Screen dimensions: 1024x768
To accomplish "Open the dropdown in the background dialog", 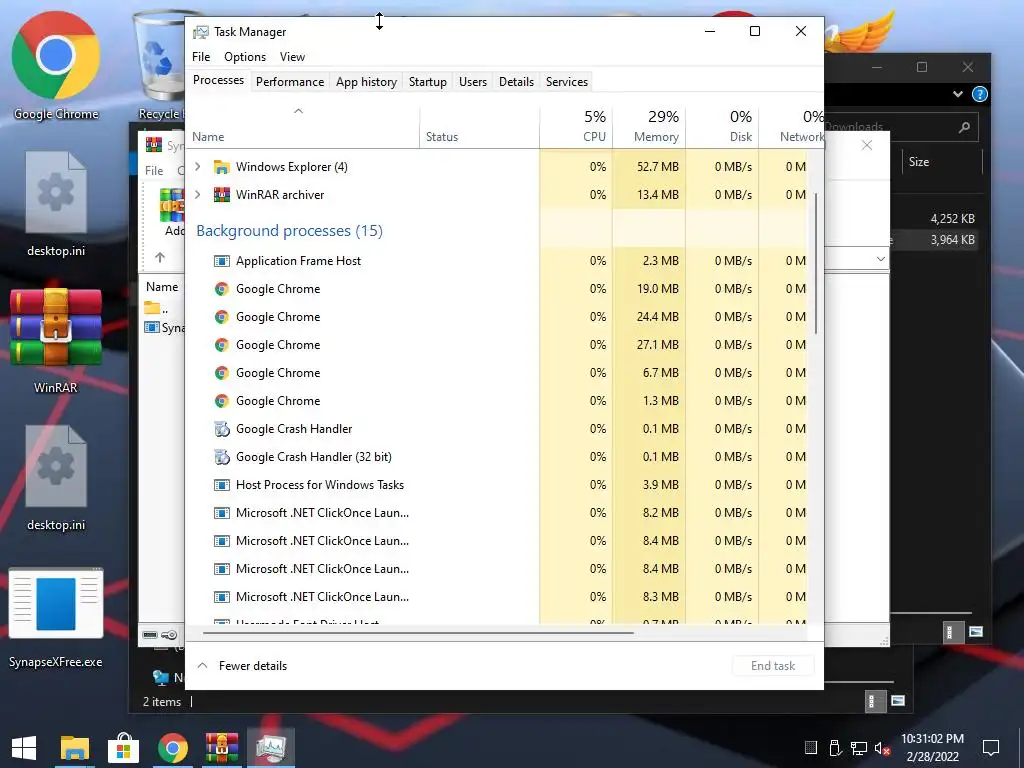I will coord(880,259).
